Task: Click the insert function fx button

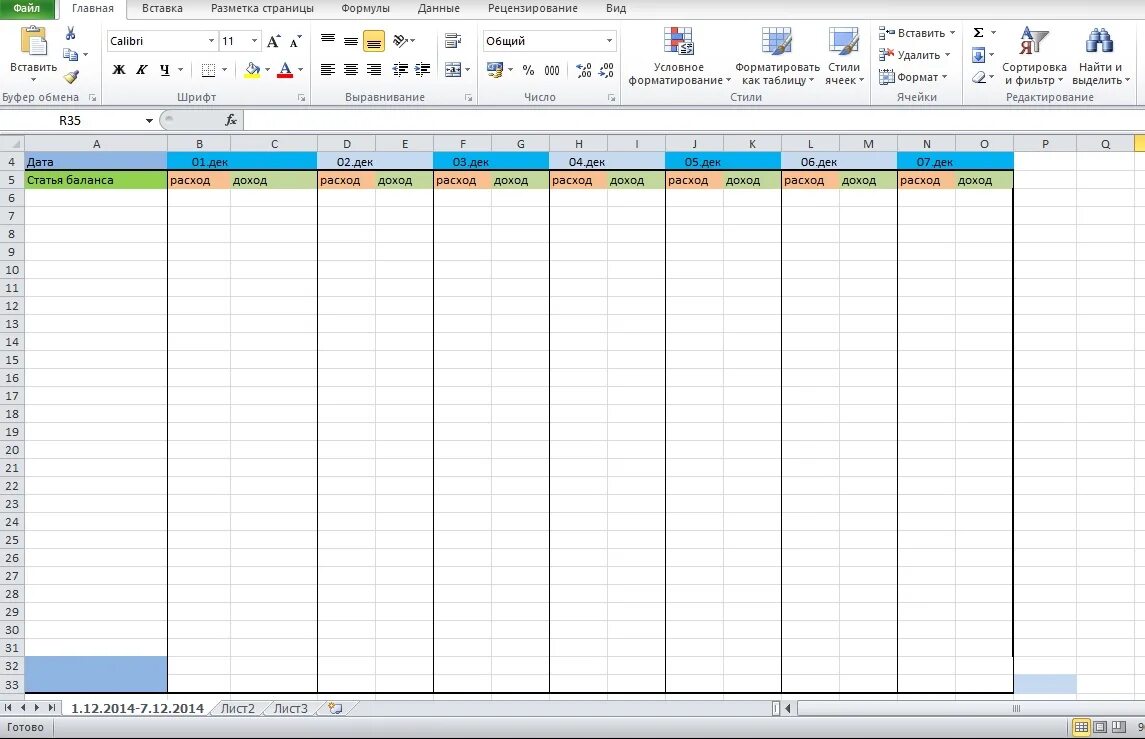Action: click(x=231, y=120)
